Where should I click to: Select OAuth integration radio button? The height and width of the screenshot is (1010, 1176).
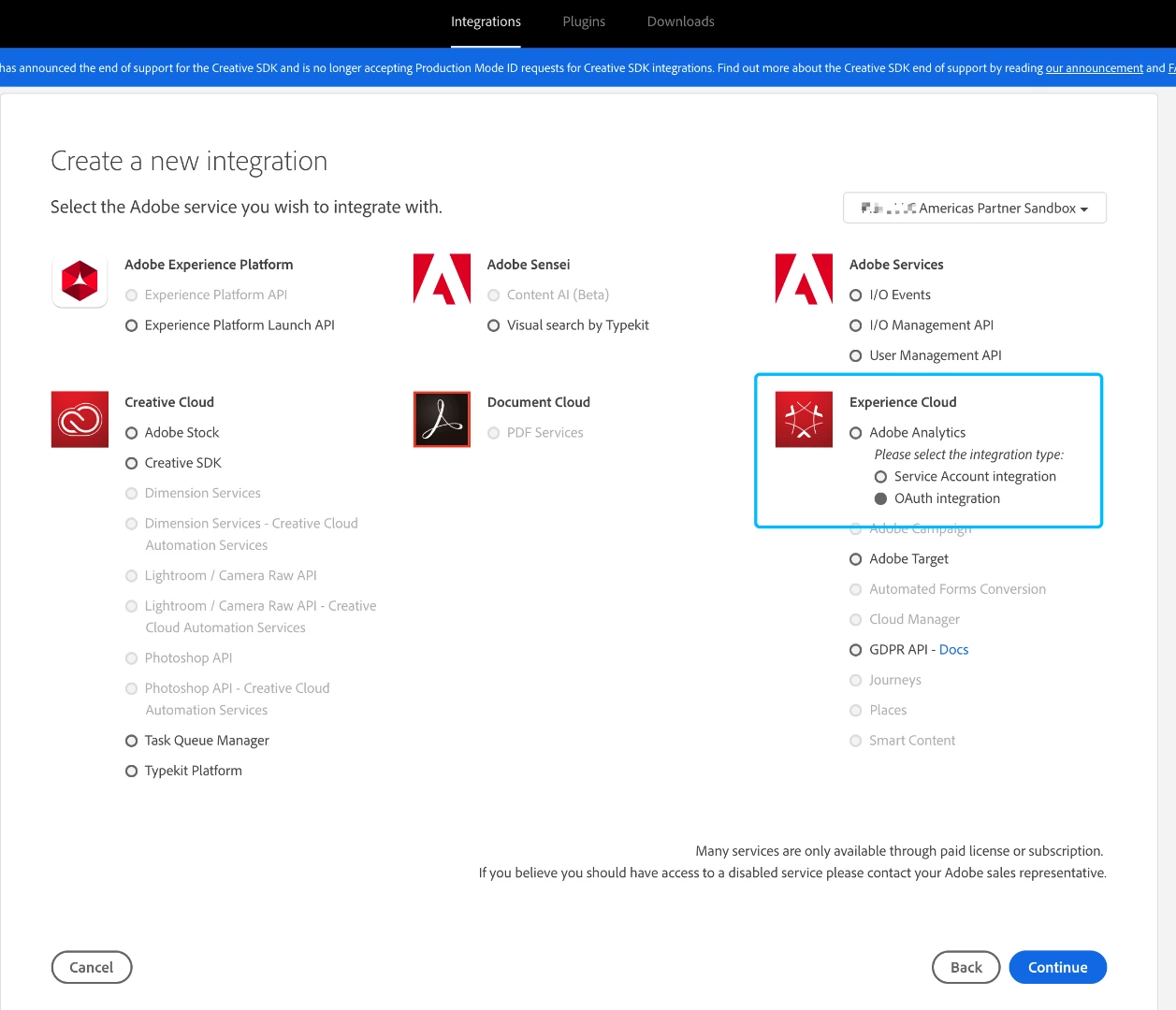pos(880,498)
